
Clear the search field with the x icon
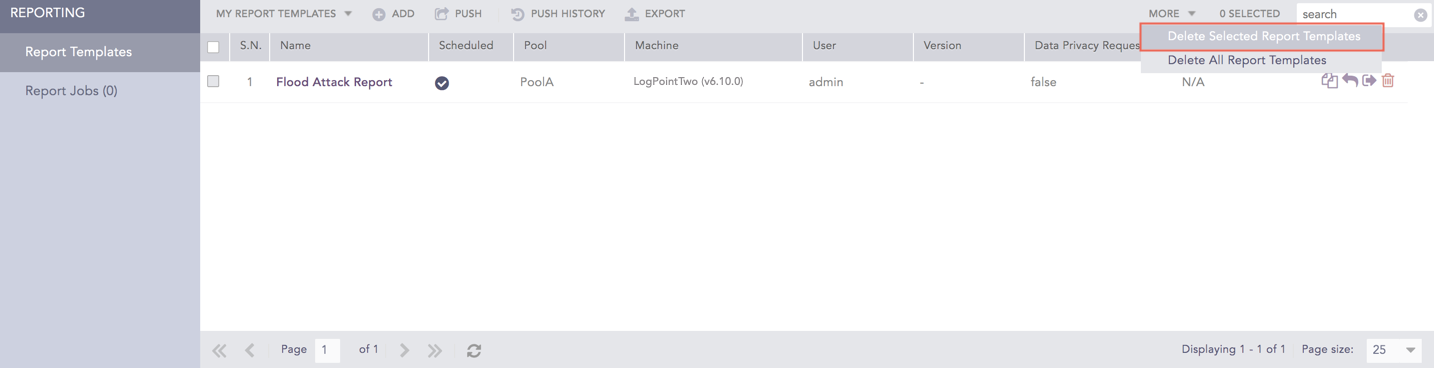(x=1420, y=14)
